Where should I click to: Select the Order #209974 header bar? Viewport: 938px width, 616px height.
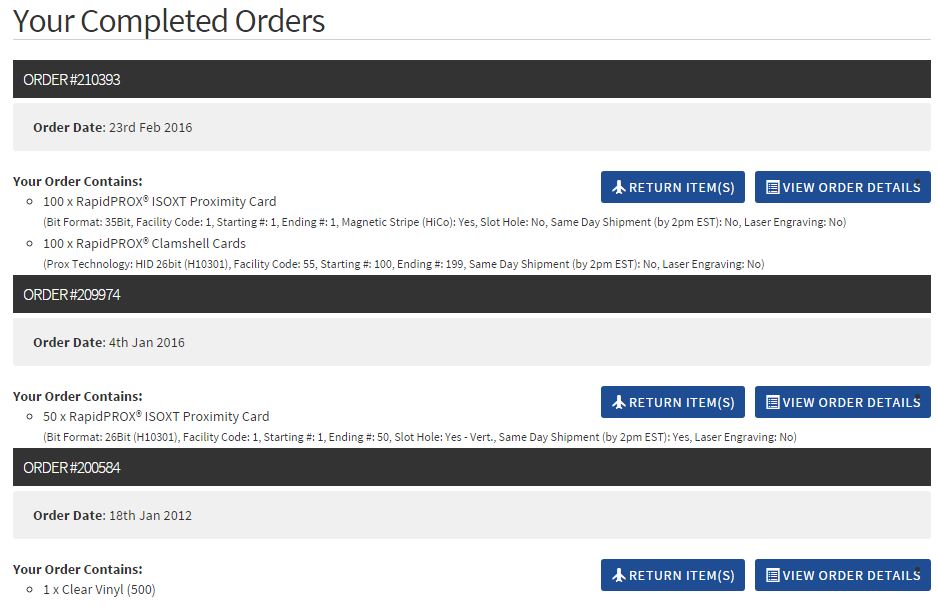(472, 294)
